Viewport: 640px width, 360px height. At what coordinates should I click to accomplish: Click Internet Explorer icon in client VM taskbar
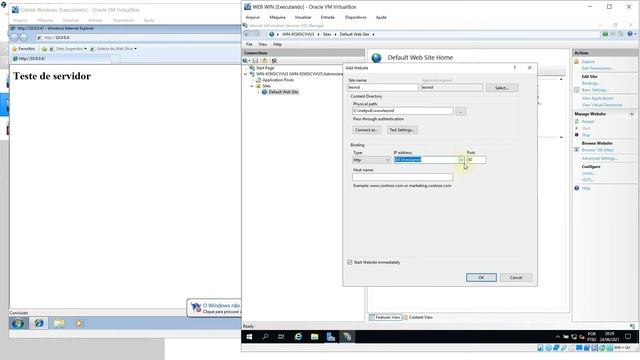39,323
